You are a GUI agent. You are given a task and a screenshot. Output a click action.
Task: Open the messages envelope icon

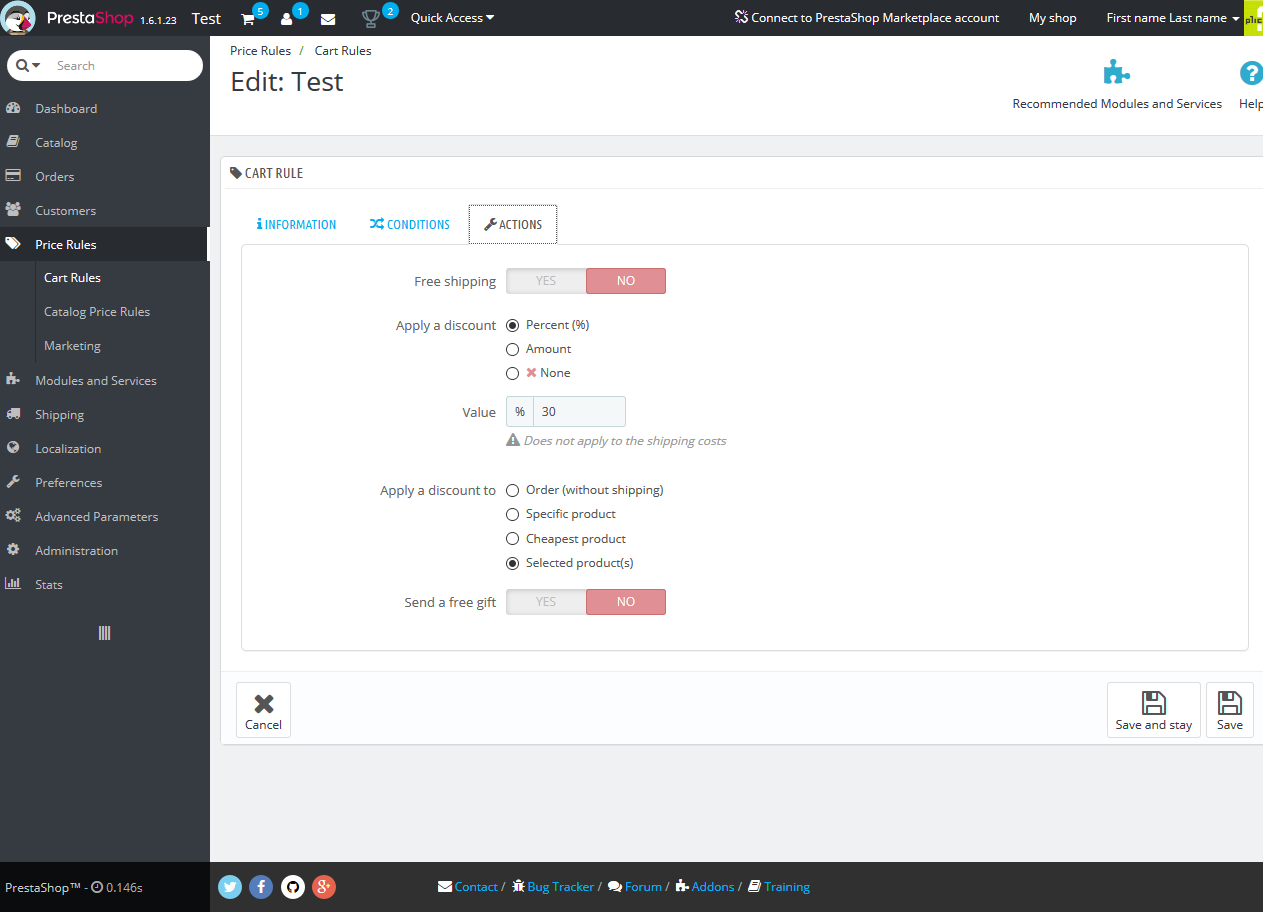(x=327, y=17)
